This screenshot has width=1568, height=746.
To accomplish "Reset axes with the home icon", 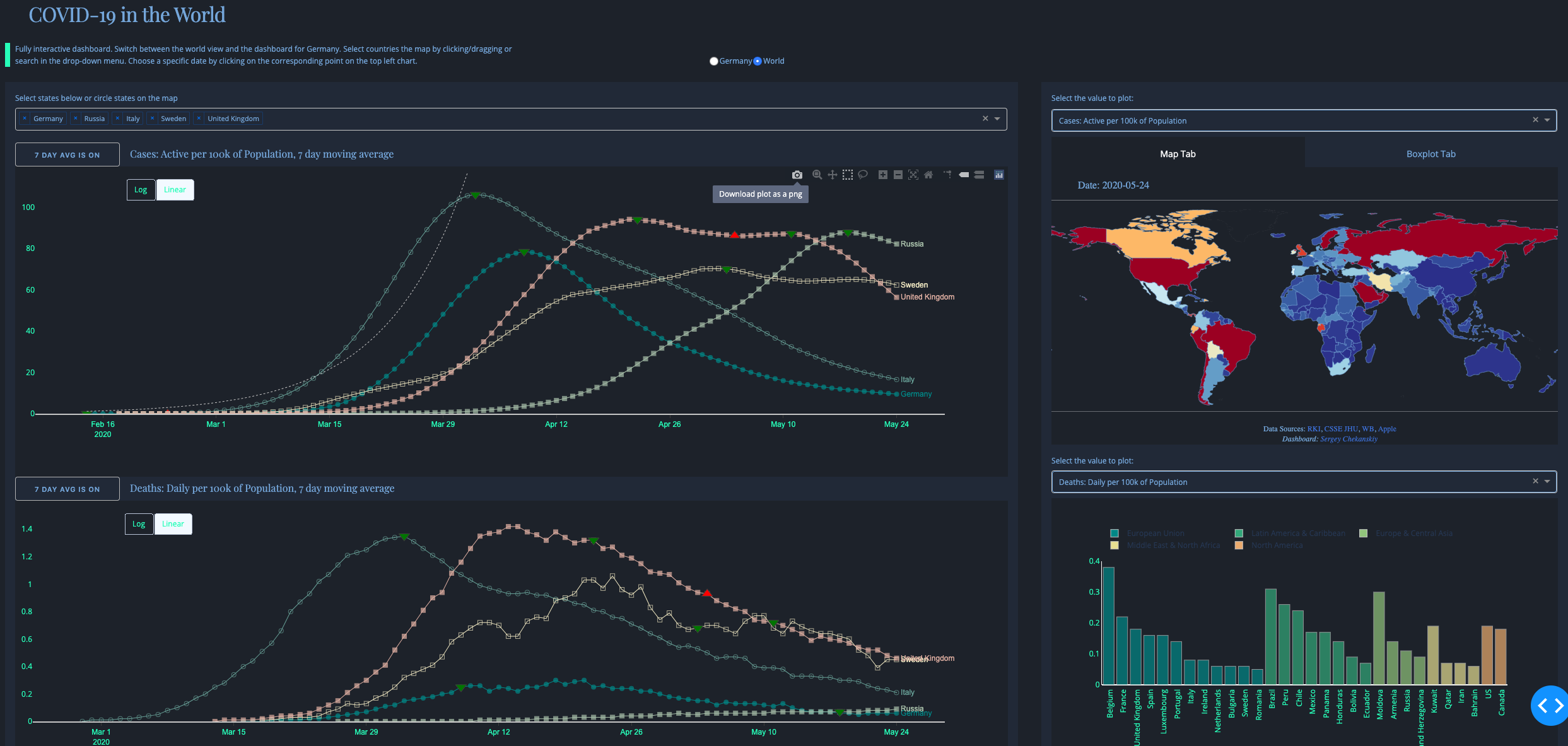I will click(x=928, y=175).
